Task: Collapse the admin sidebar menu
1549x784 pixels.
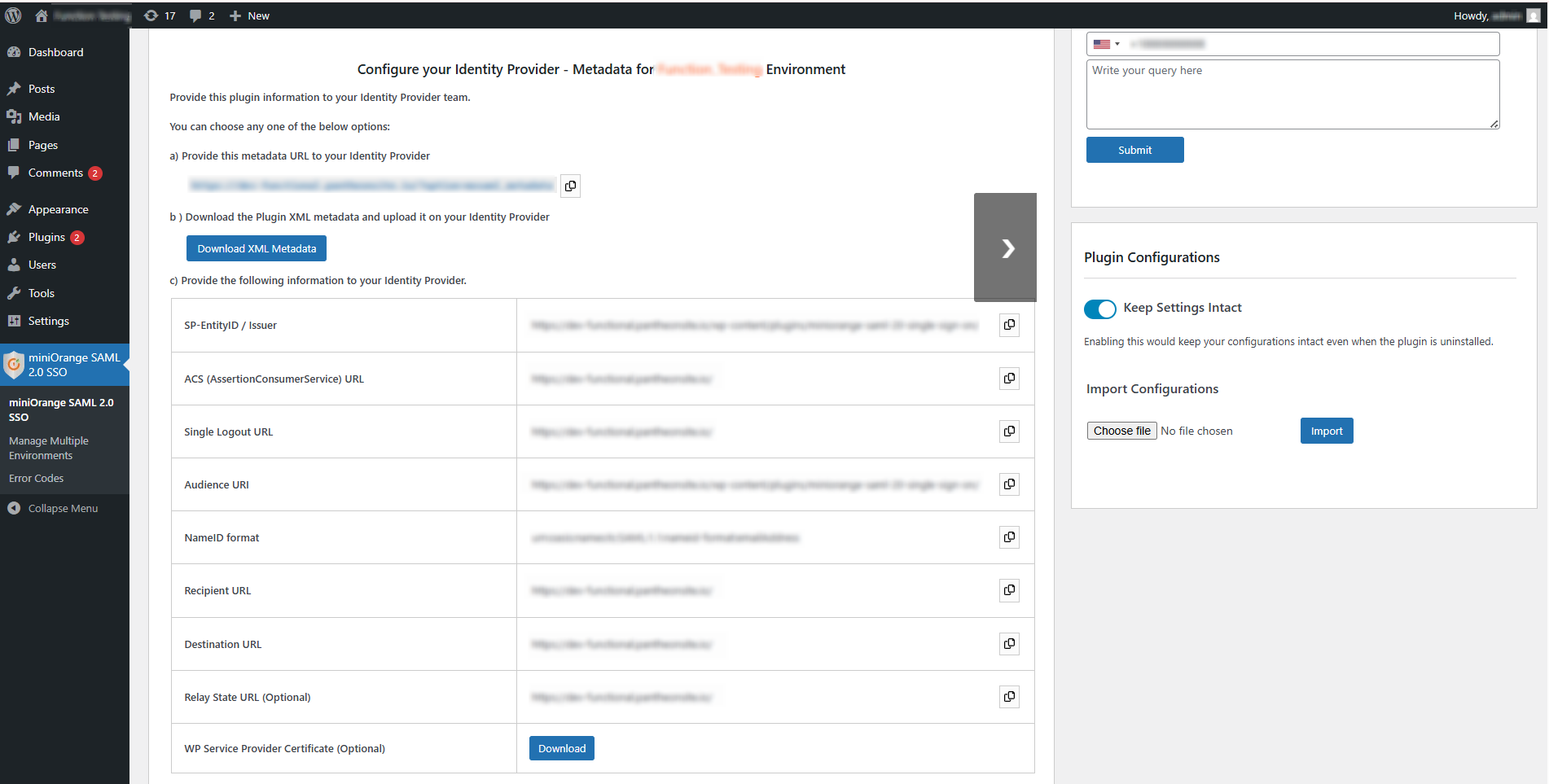Action: point(63,508)
